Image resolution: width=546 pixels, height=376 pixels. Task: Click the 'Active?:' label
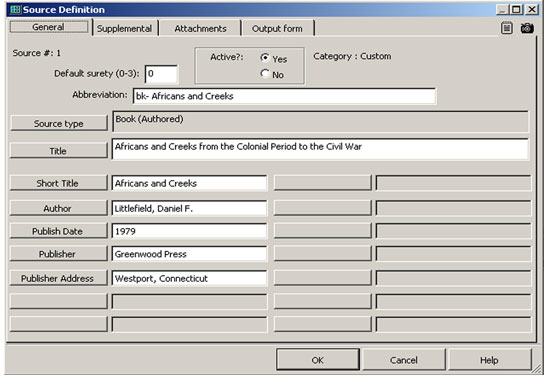(227, 57)
